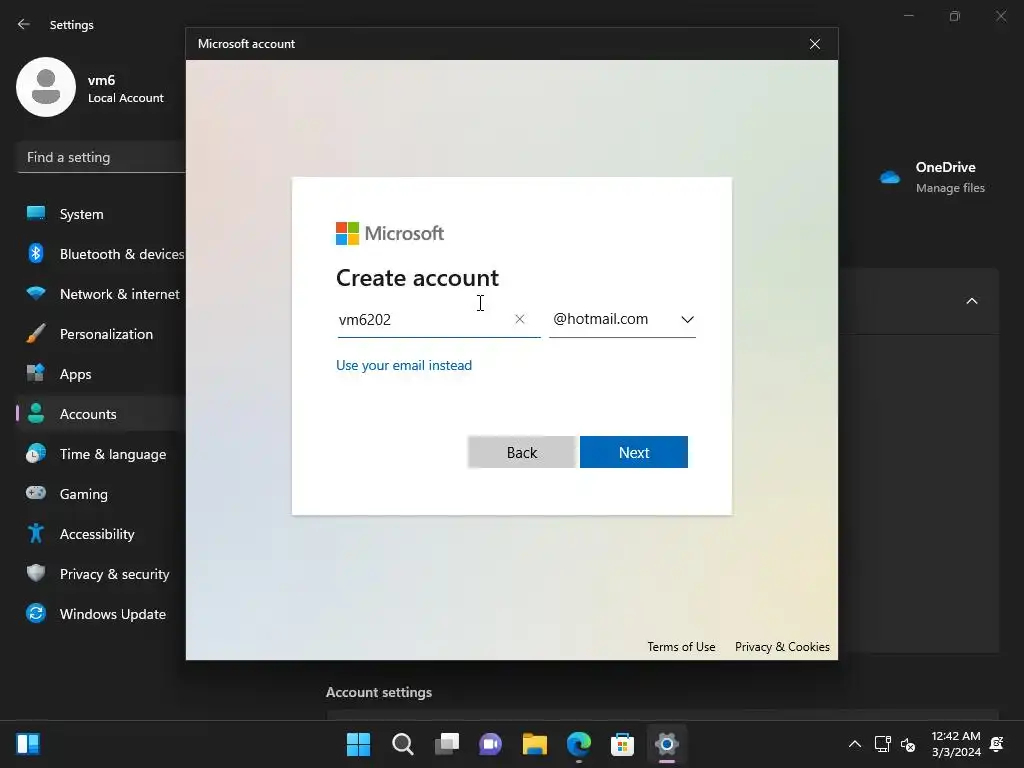This screenshot has width=1024, height=768.
Task: Open the Terms of Use link
Action: point(681,647)
